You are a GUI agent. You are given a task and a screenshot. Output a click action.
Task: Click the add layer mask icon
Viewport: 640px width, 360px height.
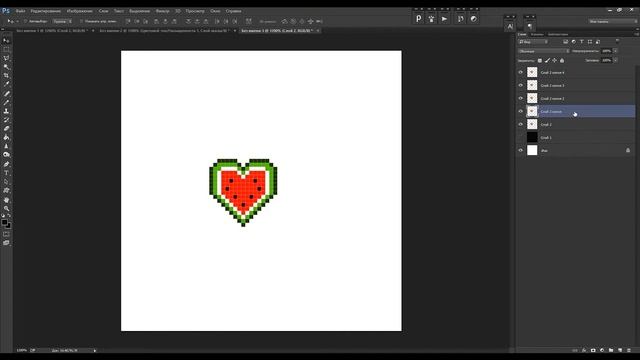point(593,350)
